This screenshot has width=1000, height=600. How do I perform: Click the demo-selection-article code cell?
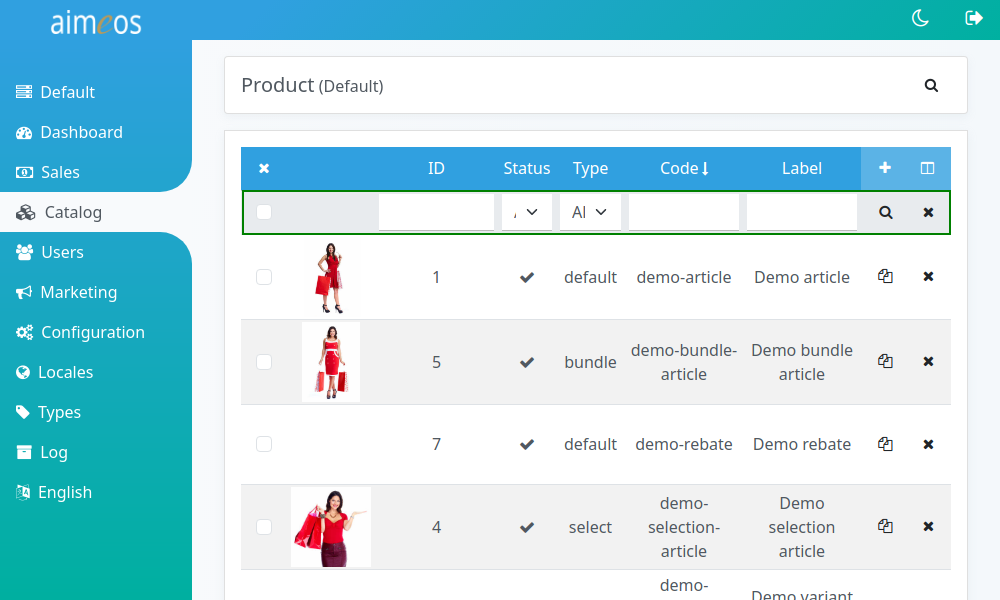point(684,527)
